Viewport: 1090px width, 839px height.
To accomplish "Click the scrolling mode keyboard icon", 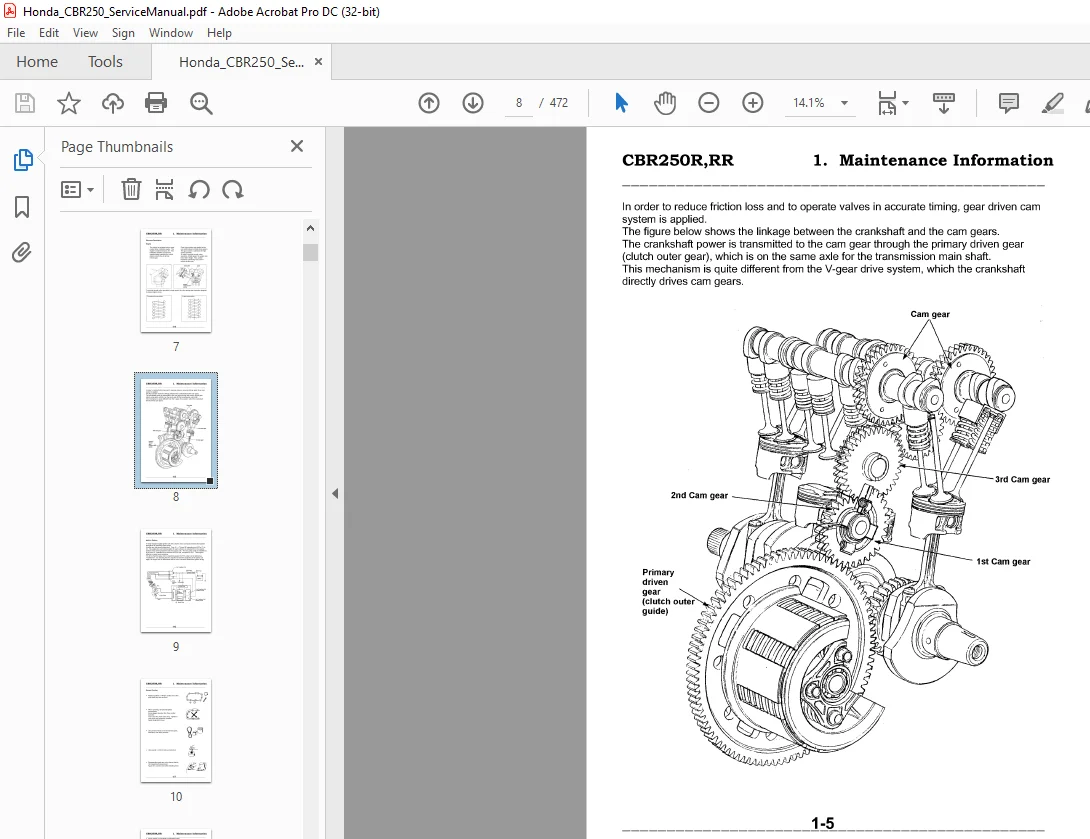I will point(943,103).
